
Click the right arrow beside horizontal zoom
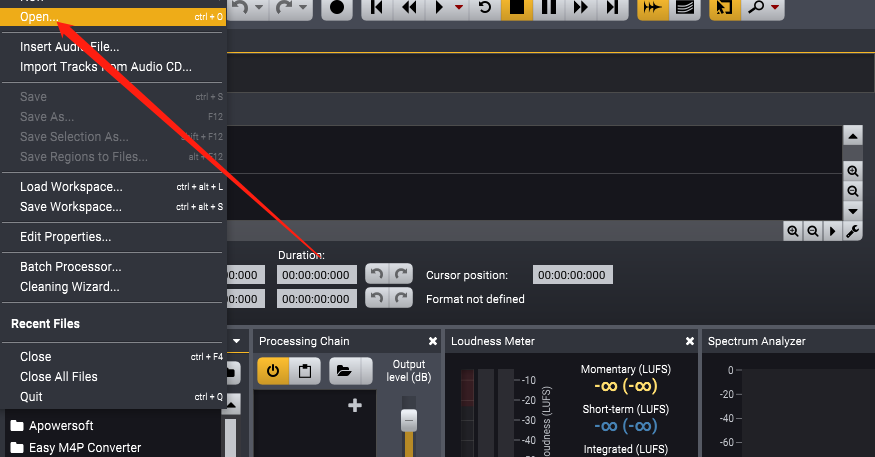click(833, 231)
